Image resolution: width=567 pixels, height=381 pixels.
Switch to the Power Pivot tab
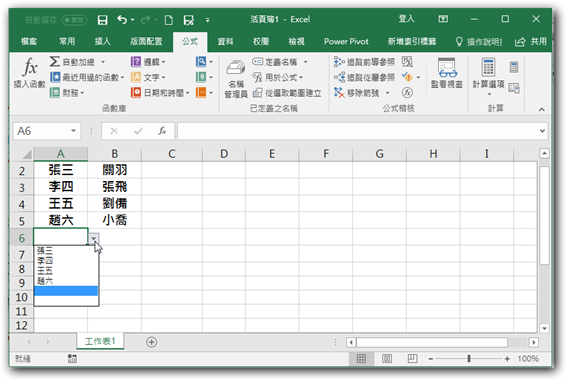346,42
